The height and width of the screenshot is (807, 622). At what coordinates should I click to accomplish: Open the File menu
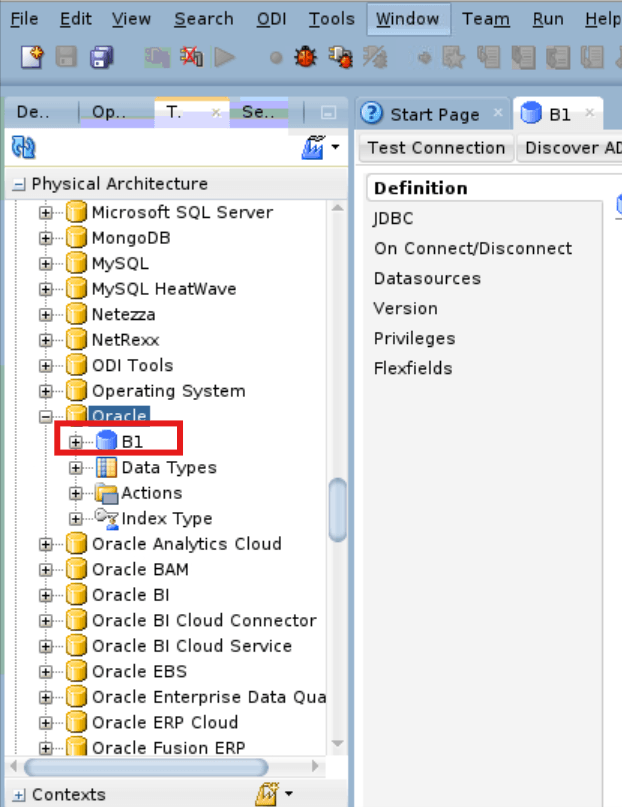point(24,19)
